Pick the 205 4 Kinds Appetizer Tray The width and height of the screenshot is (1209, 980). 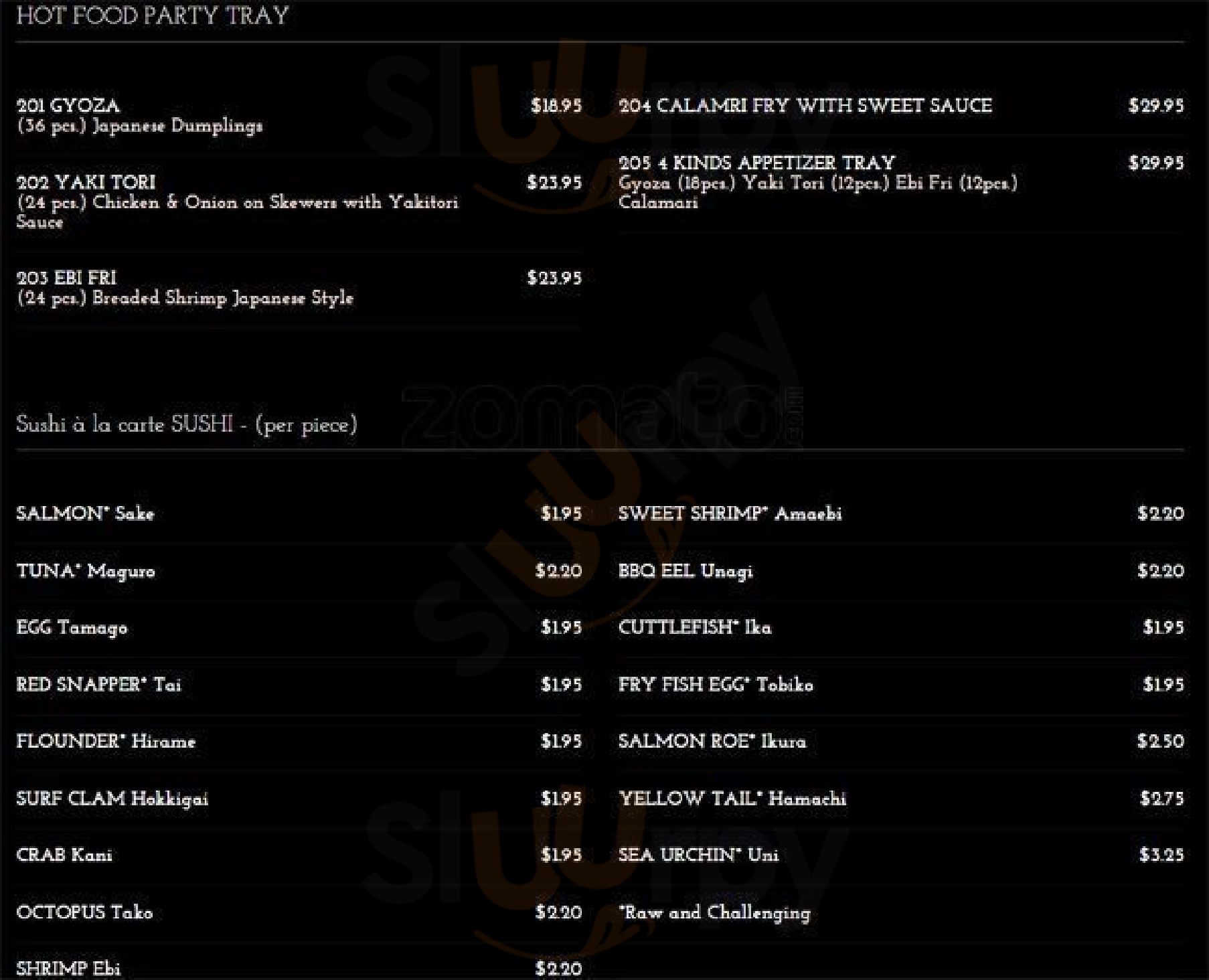(756, 163)
